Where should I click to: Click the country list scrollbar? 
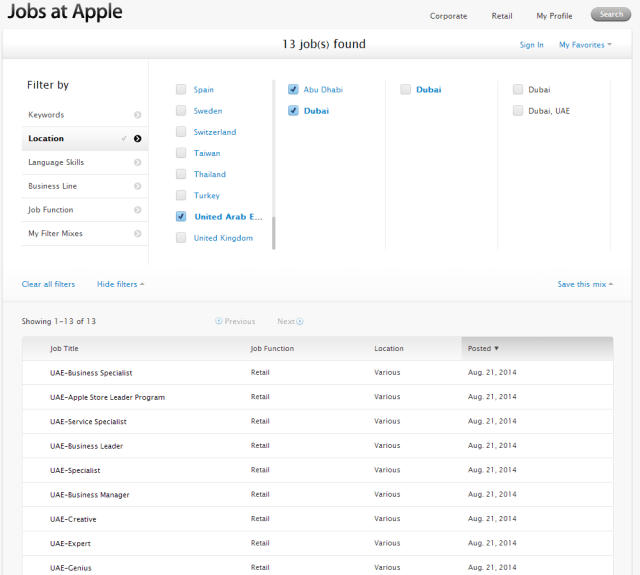click(273, 233)
